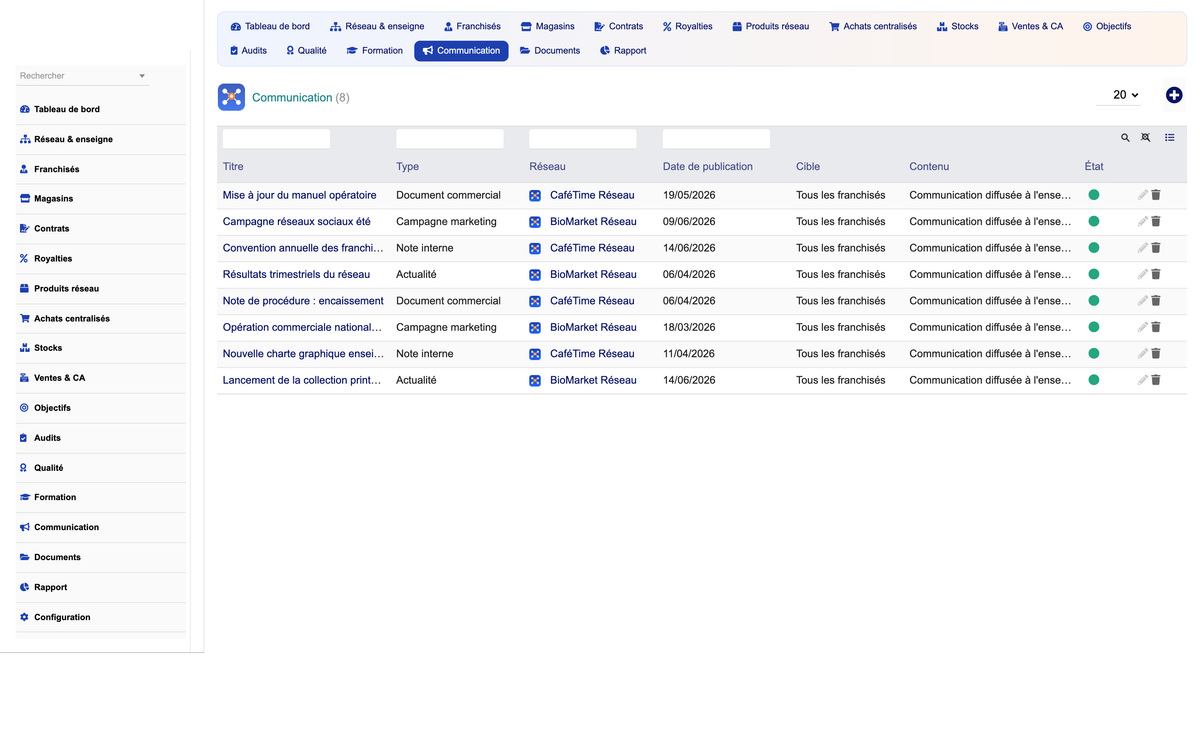Open Réseau & enseigne tab in top navigation
The image size is (1200, 743).
point(377,26)
